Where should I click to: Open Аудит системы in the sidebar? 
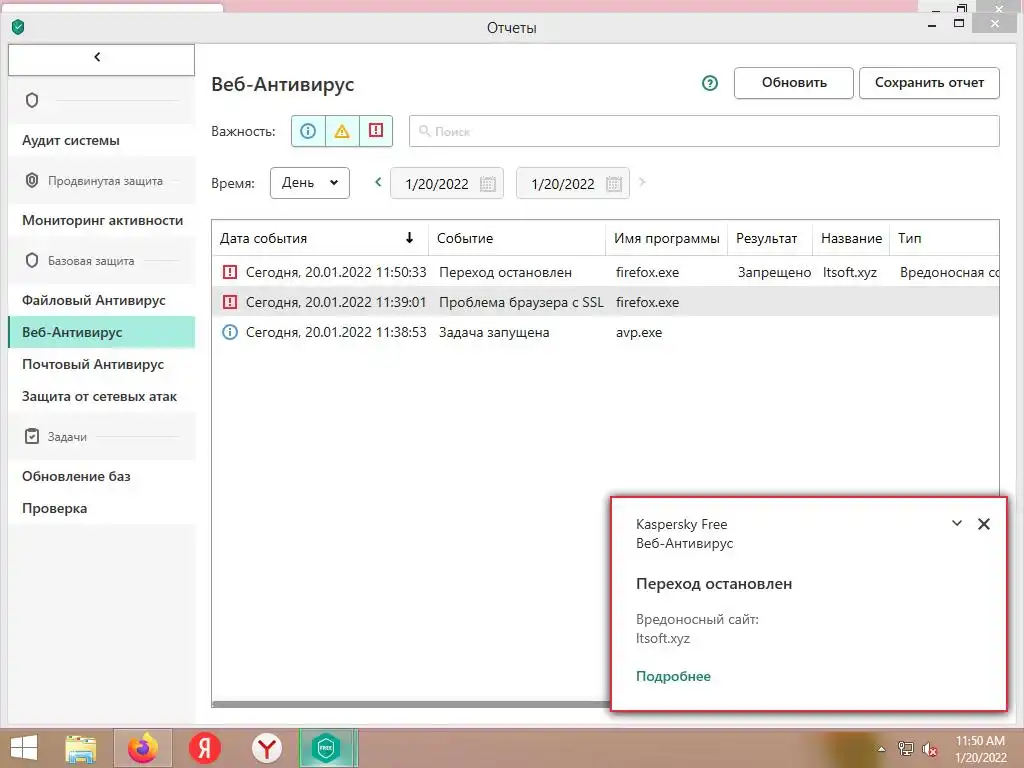(101, 140)
